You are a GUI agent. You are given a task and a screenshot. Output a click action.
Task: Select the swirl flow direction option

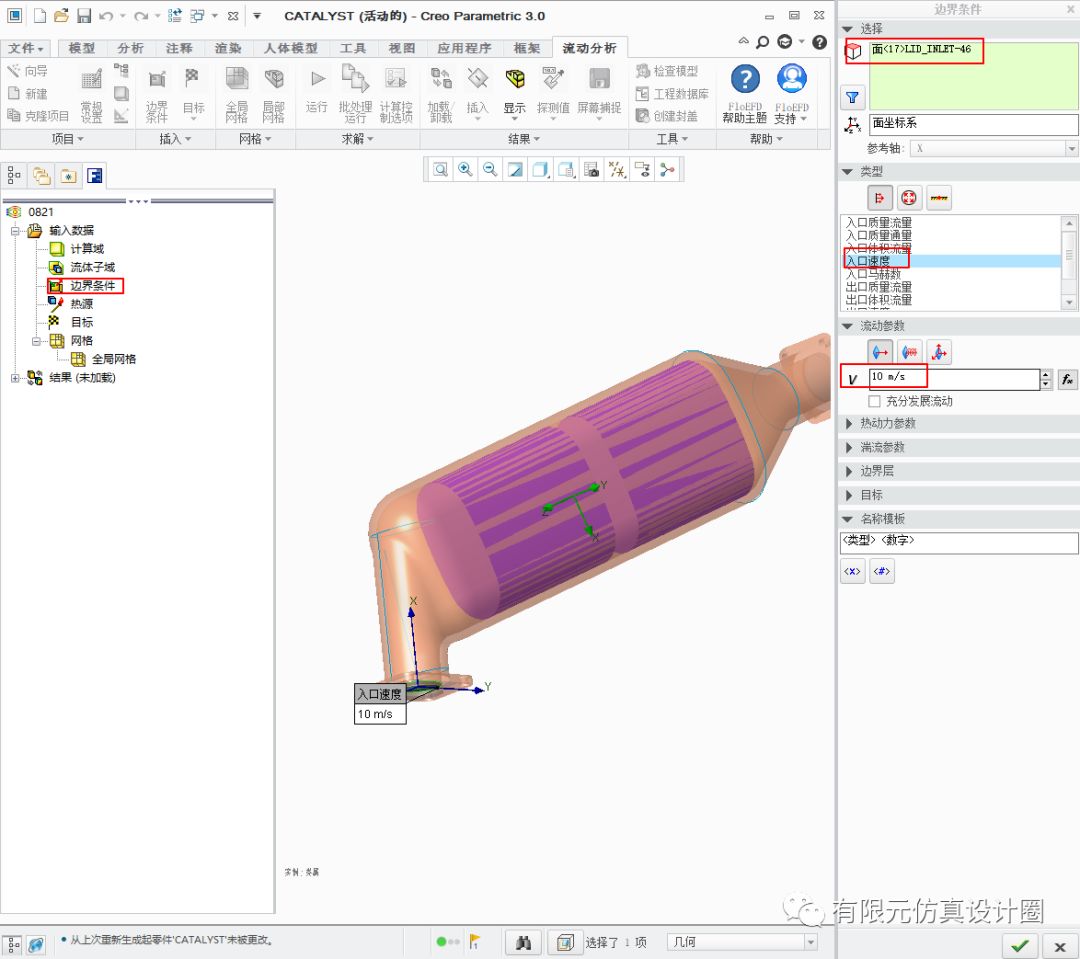point(909,351)
